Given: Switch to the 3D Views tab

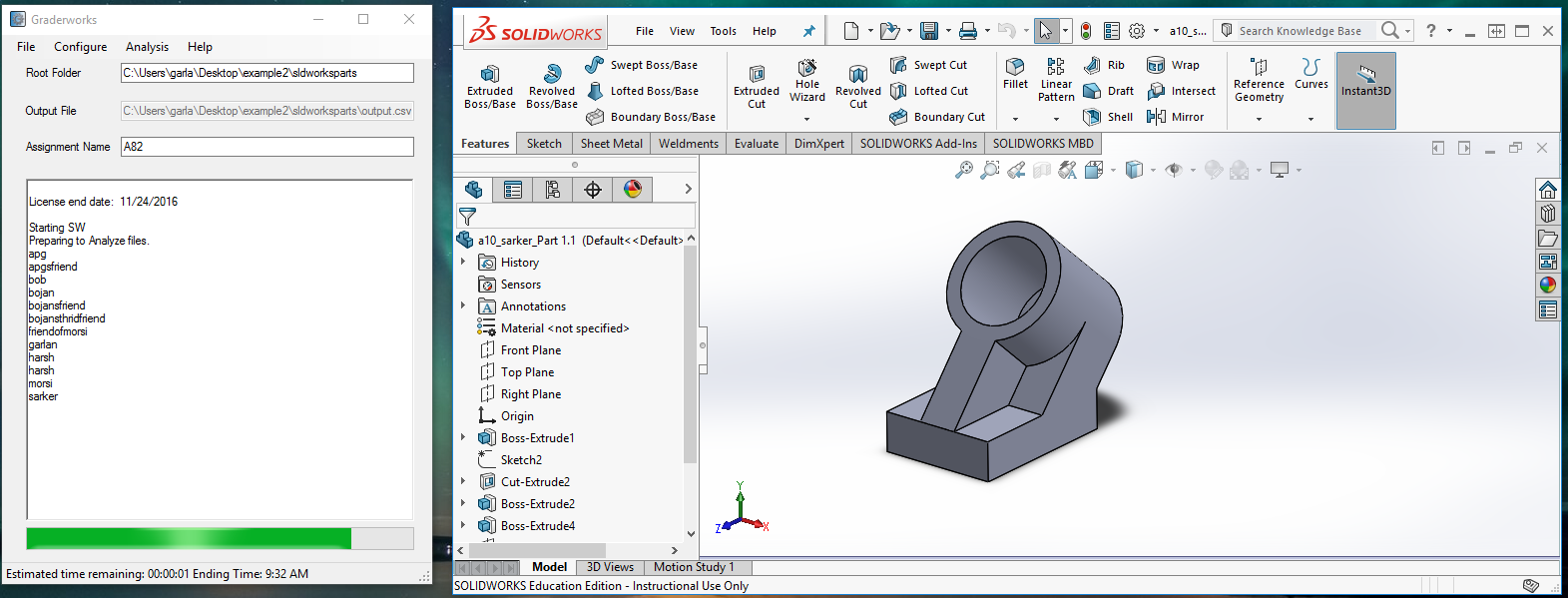Looking at the screenshot, I should pyautogui.click(x=610, y=567).
